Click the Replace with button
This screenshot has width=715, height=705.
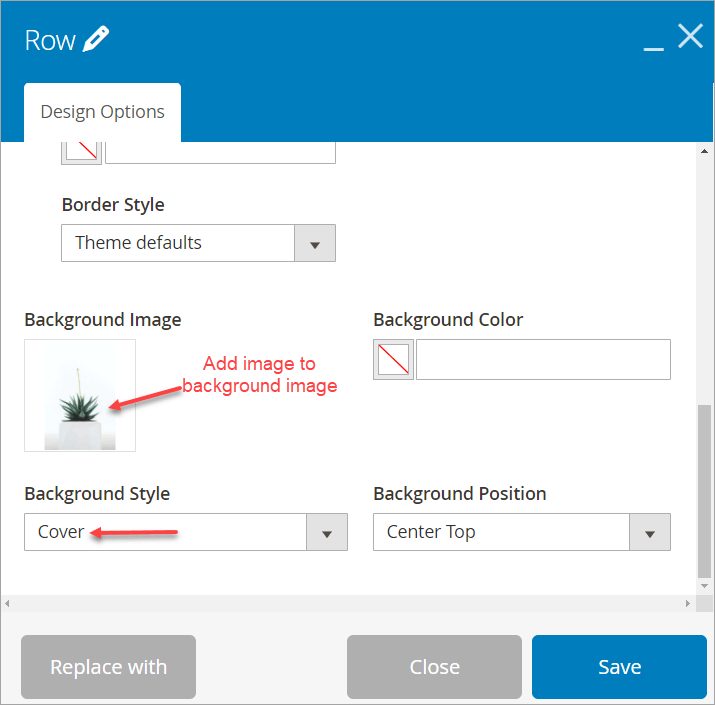[x=109, y=667]
